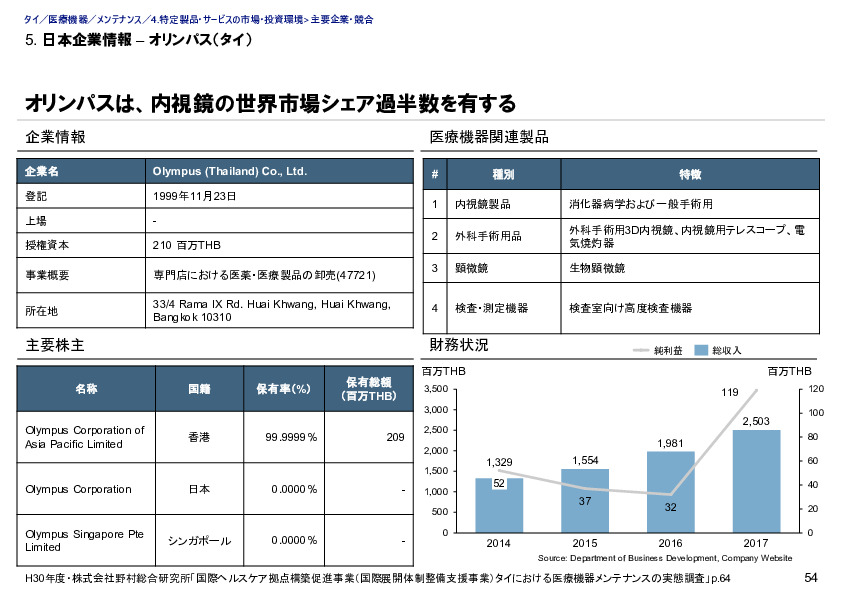The image size is (842, 595).
Task: Select 'Olympus Corporation of Asia Pacific Limited' cell
Action: point(86,437)
